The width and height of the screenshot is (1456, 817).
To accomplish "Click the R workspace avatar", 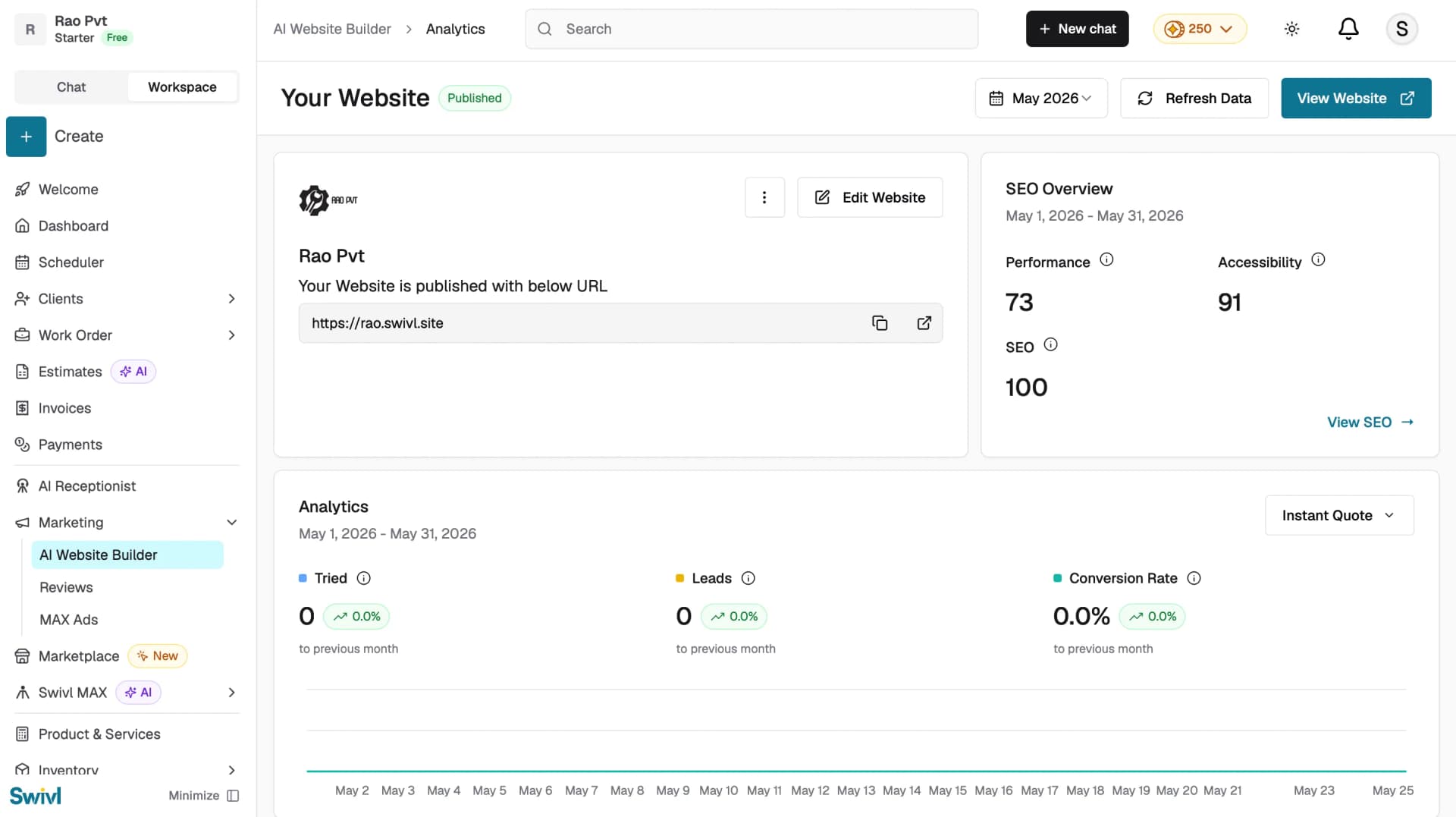I will 30,29.
